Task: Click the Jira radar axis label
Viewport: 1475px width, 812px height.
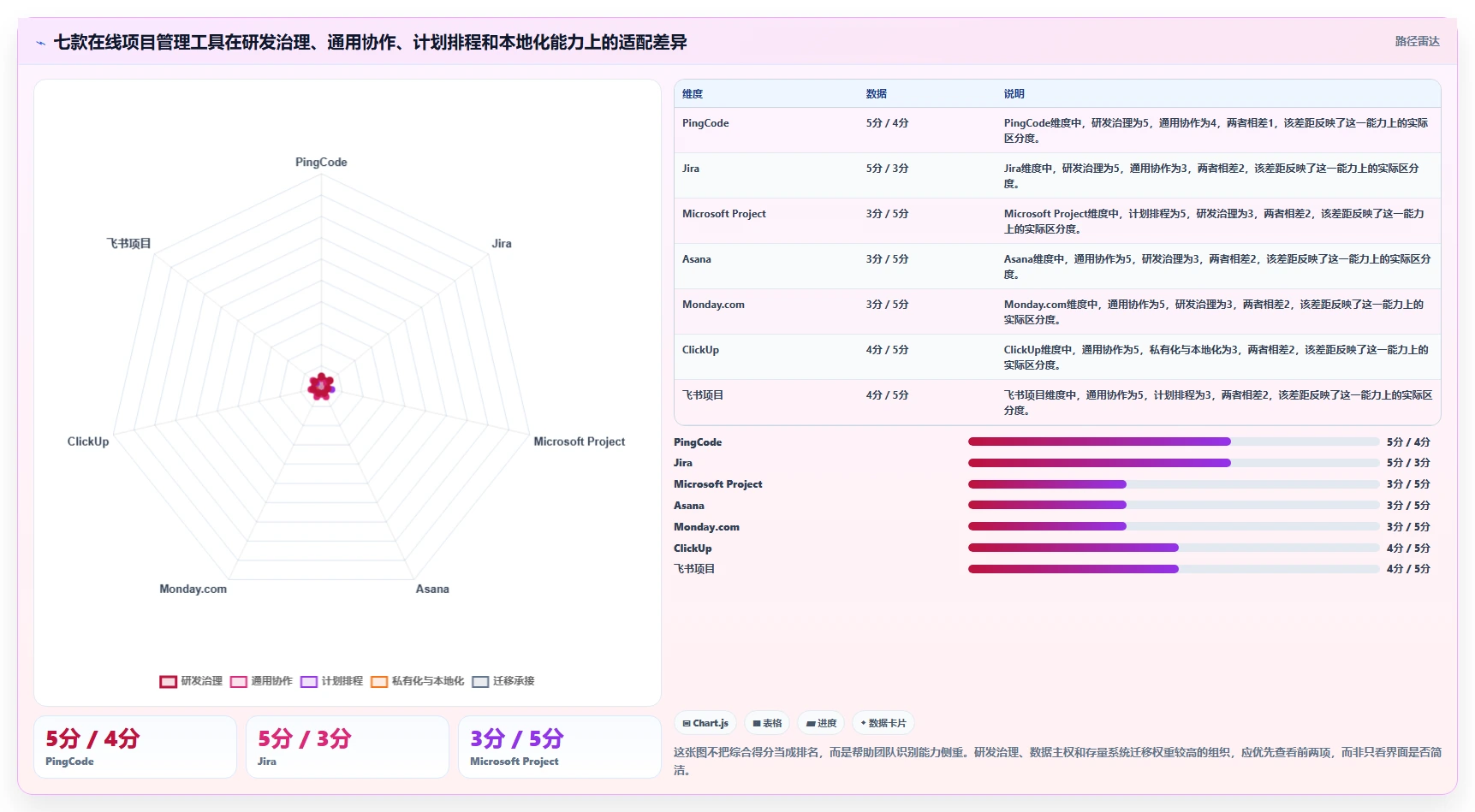Action: (x=502, y=244)
